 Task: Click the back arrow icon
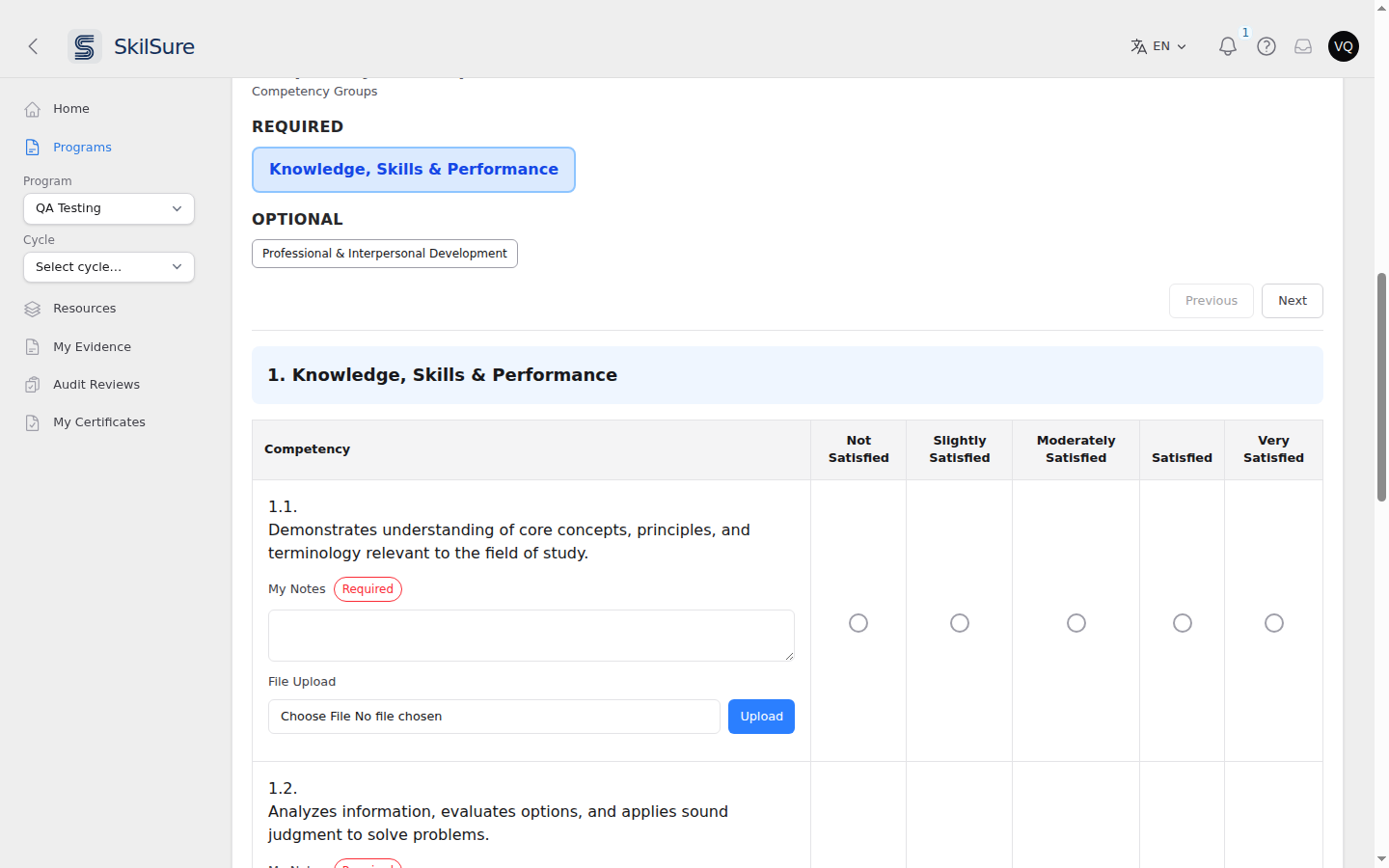(x=33, y=46)
